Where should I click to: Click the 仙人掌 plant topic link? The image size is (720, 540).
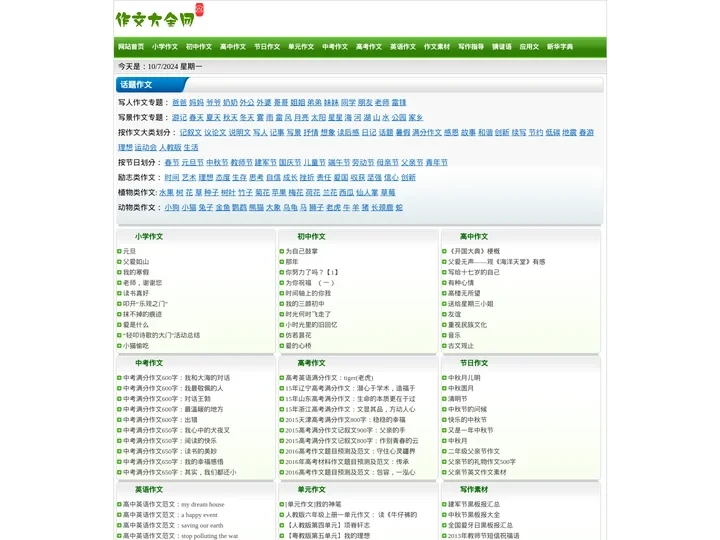click(x=367, y=193)
